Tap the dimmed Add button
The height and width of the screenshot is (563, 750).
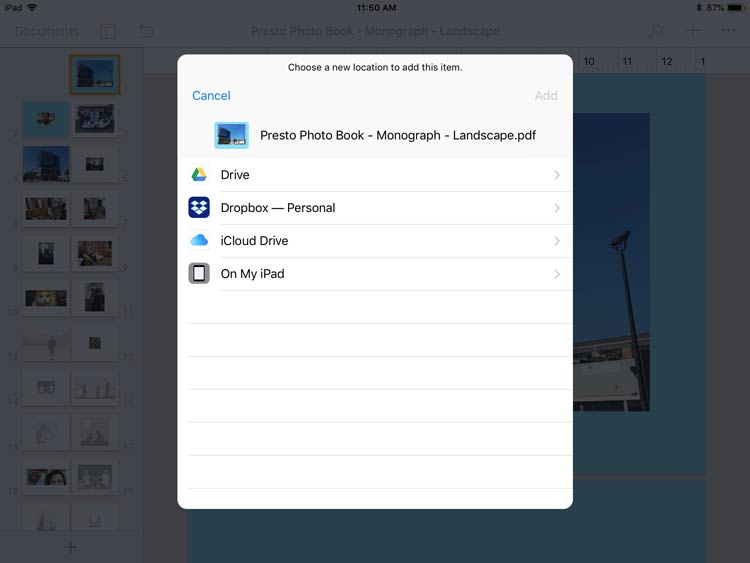click(546, 96)
